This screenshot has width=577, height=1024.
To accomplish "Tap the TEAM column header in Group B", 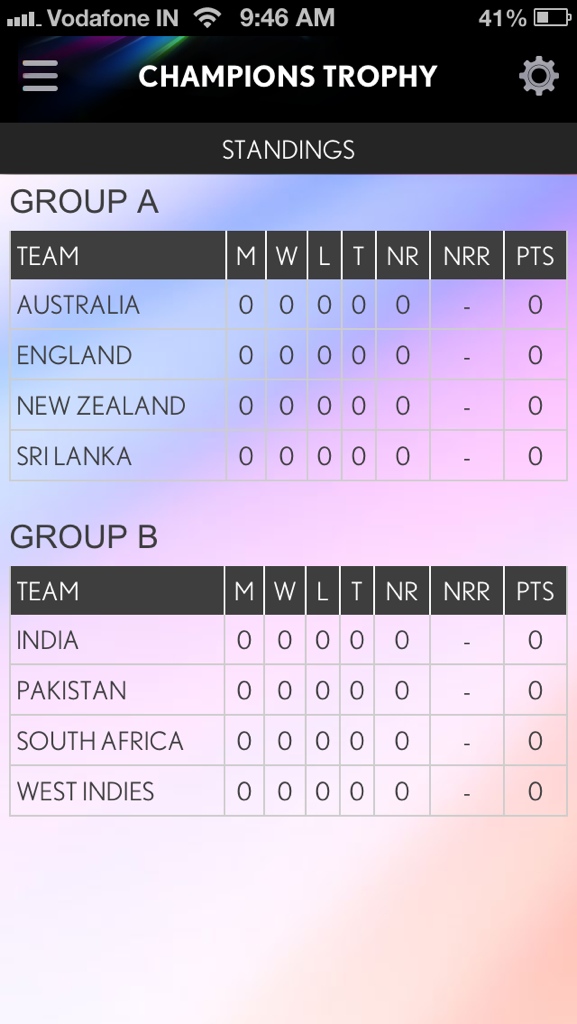I will pyautogui.click(x=117, y=591).
